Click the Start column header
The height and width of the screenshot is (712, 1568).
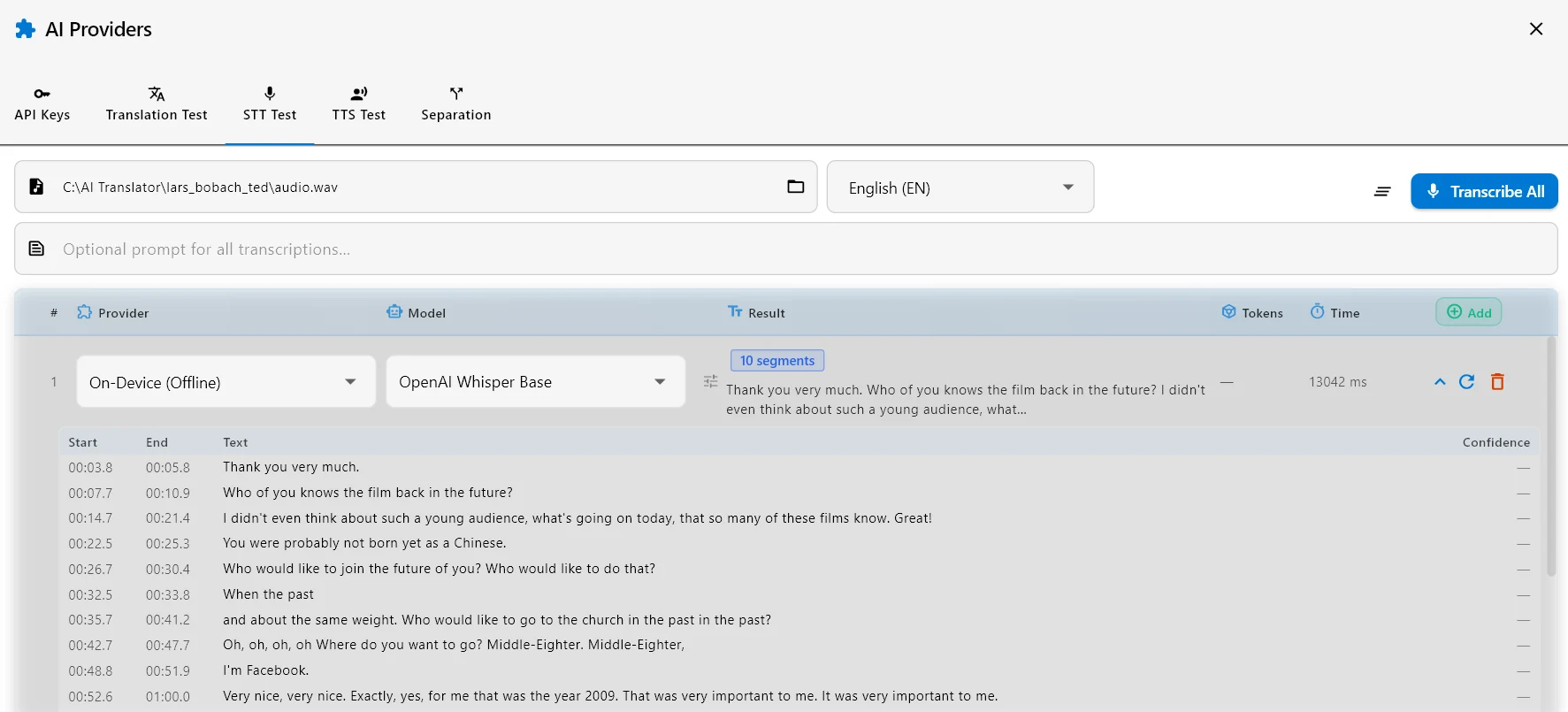click(x=83, y=442)
